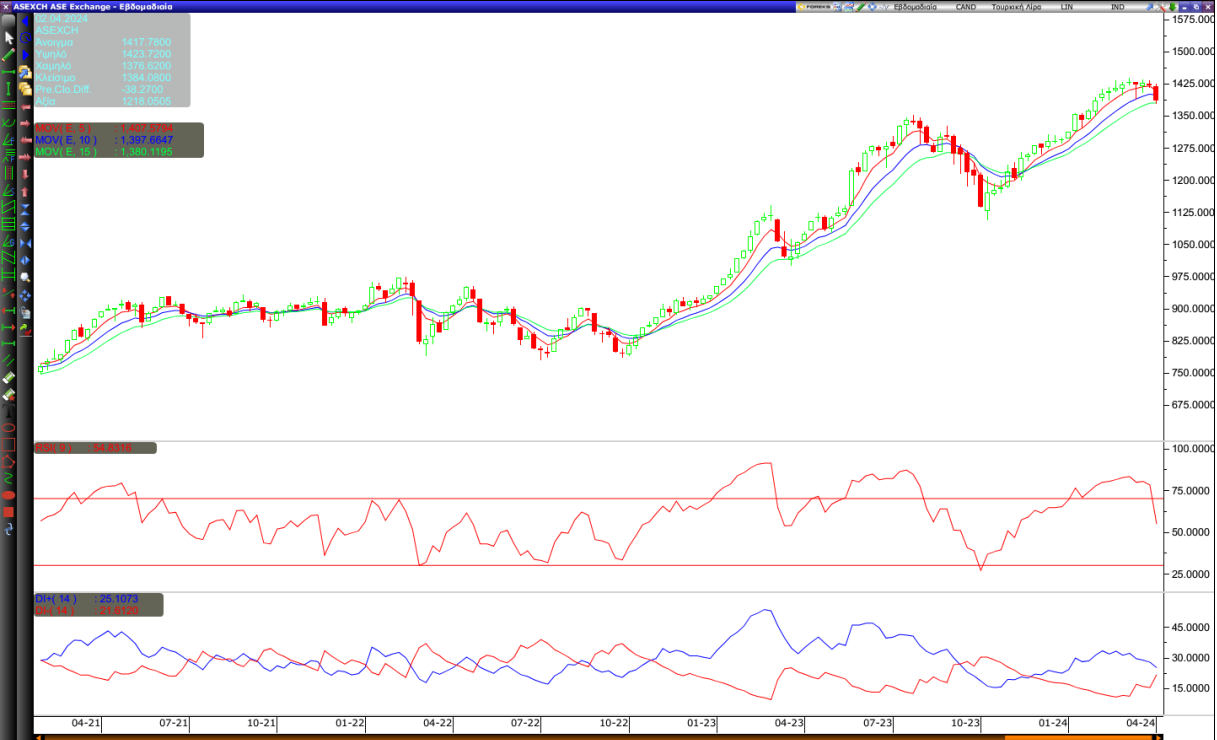Choose the hollow ellipse drawing tool
The width and height of the screenshot is (1217, 740).
pyautogui.click(x=9, y=427)
